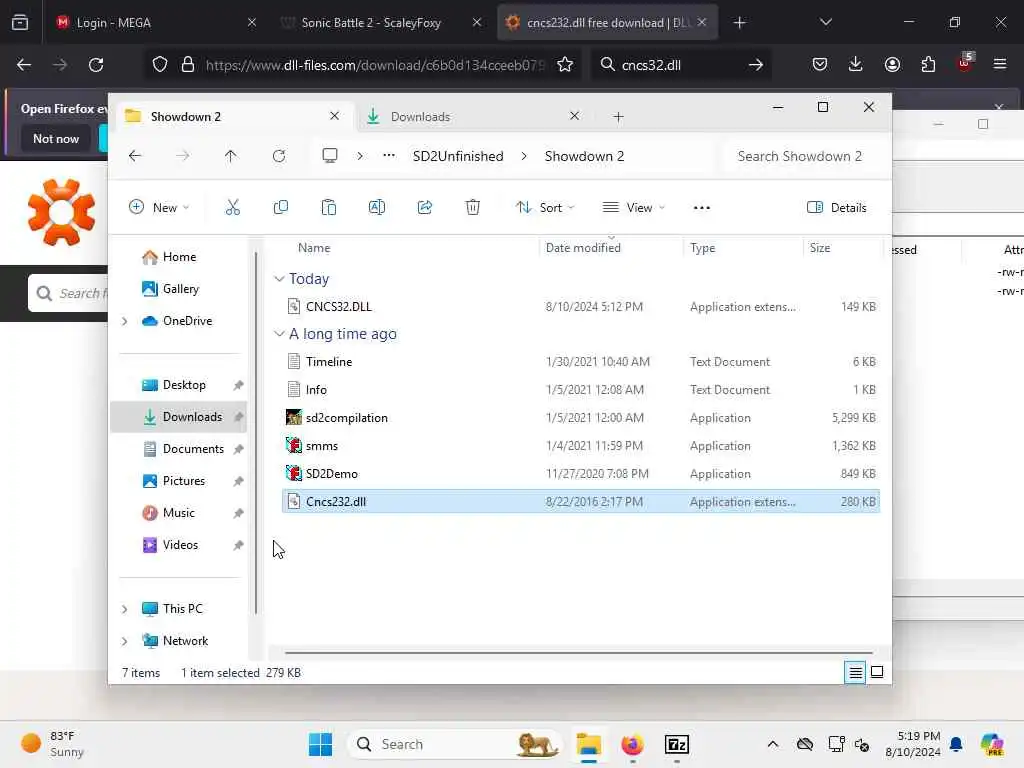
Task: Expand This PC in the navigation pane
Action: point(125,609)
